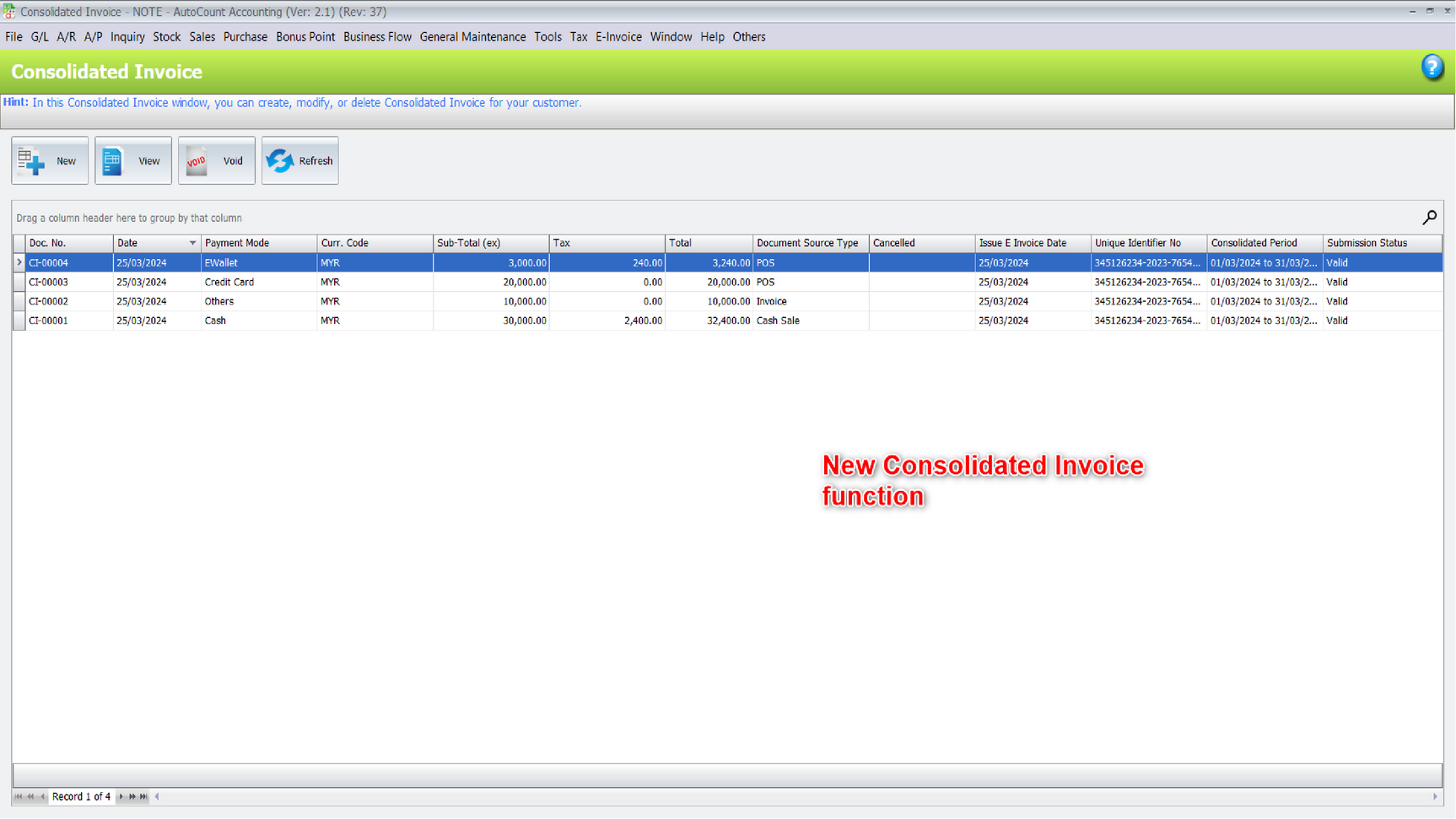This screenshot has width=1456, height=819.
Task: Click the Payment Mode column header
Action: [237, 243]
